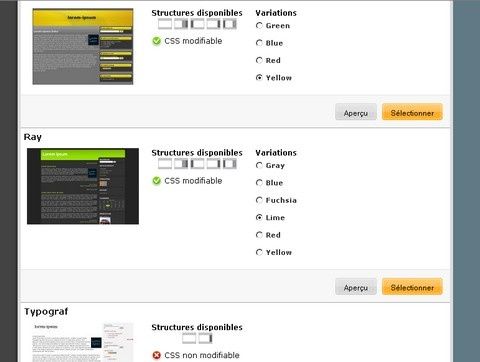
Task: Click the Typograf theme thumbnail
Action: pyautogui.click(x=83, y=342)
